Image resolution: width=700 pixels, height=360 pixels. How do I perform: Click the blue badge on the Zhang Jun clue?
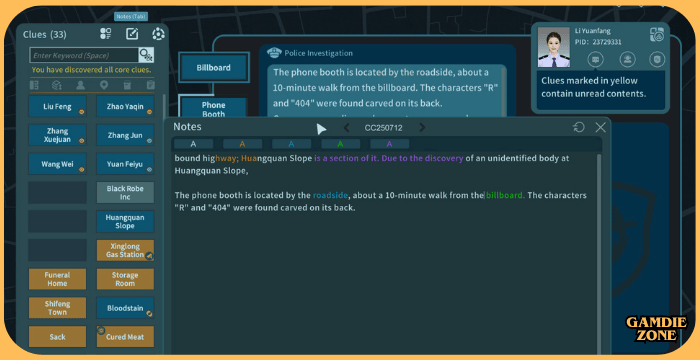pyautogui.click(x=150, y=140)
